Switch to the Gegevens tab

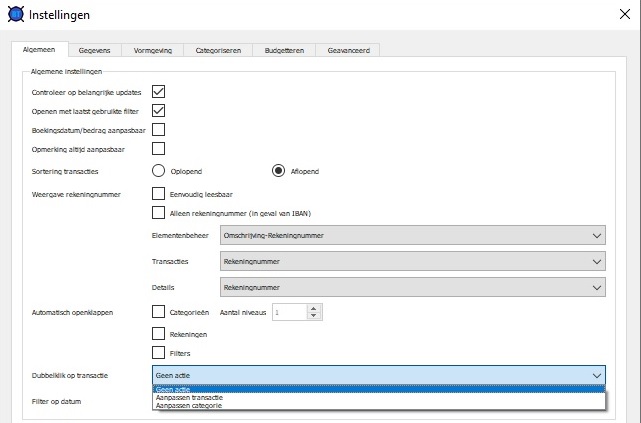pyautogui.click(x=94, y=49)
